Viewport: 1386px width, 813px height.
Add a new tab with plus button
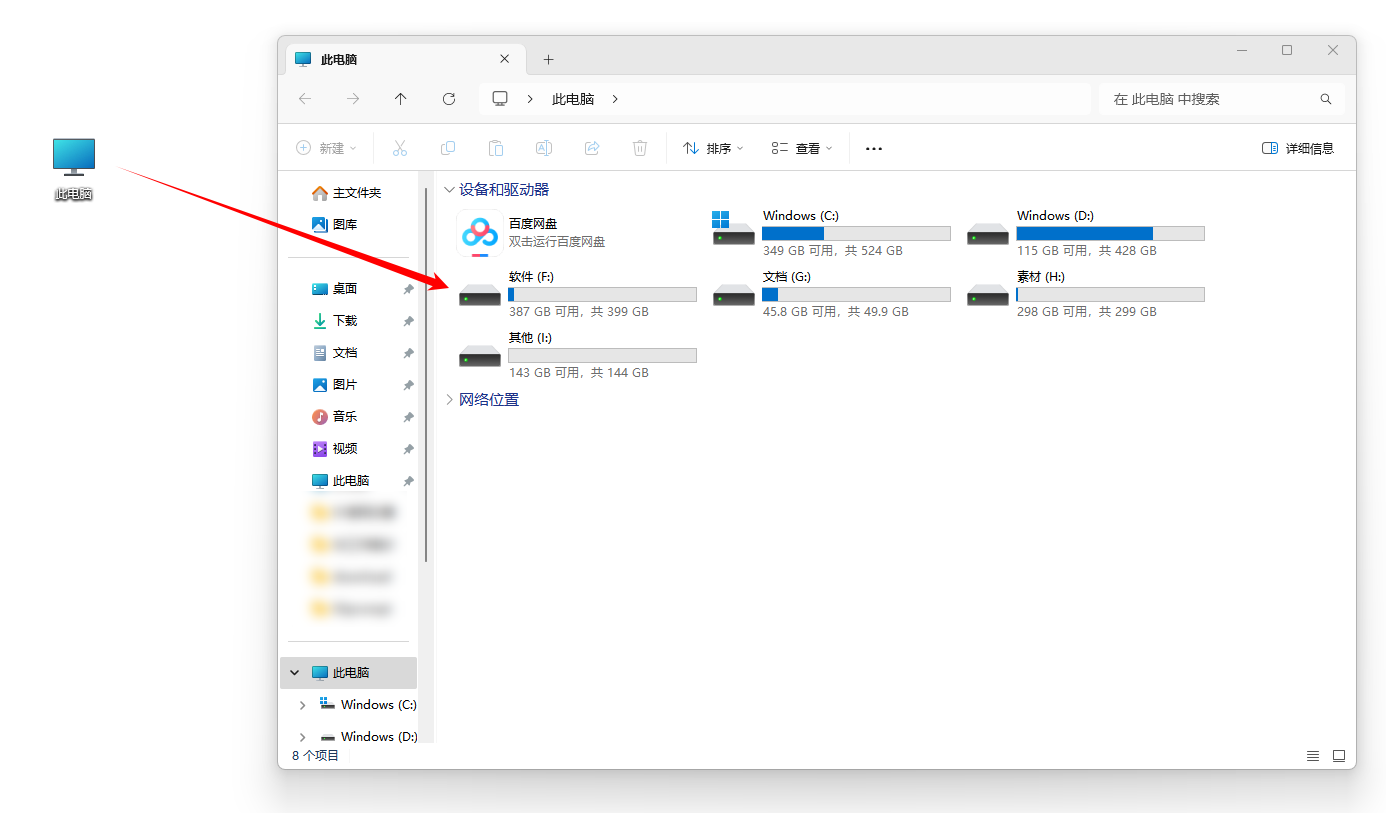(548, 60)
